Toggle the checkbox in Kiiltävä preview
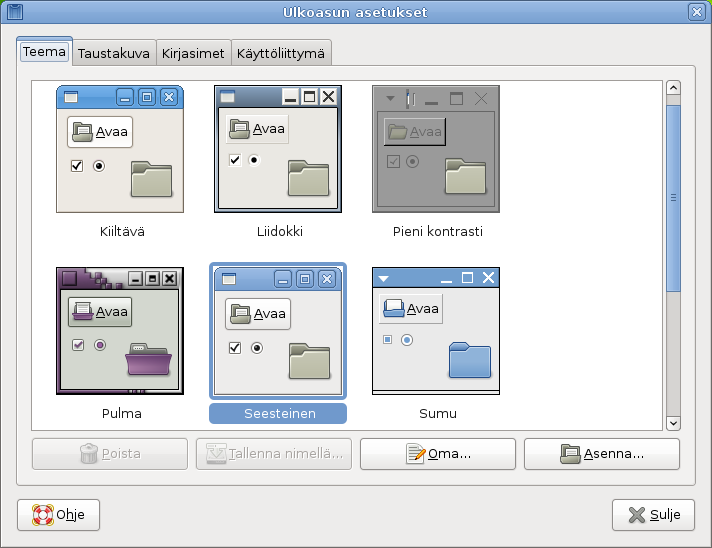This screenshot has width=712, height=548. tap(77, 166)
